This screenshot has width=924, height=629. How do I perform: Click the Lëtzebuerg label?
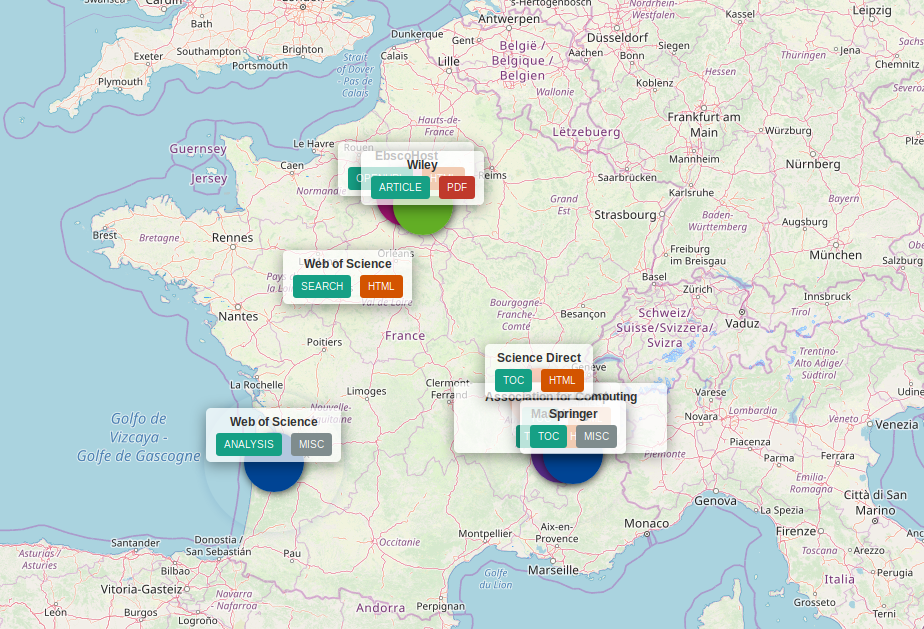coord(586,132)
